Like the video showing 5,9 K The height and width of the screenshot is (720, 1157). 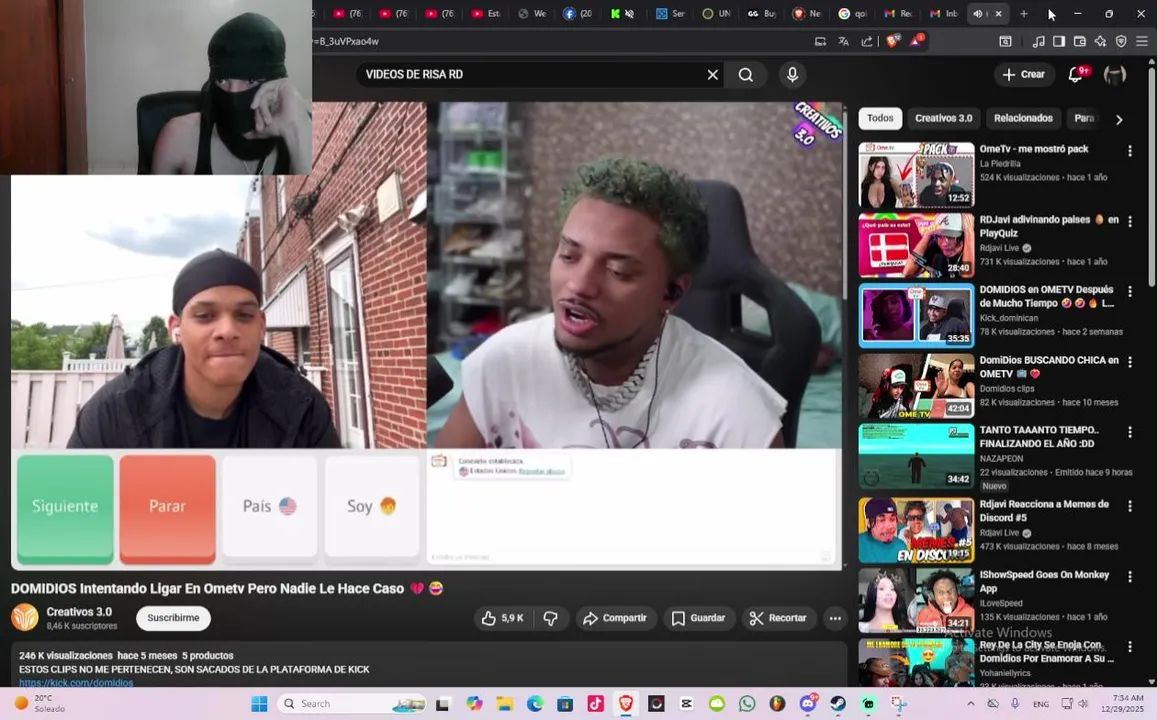[502, 618]
